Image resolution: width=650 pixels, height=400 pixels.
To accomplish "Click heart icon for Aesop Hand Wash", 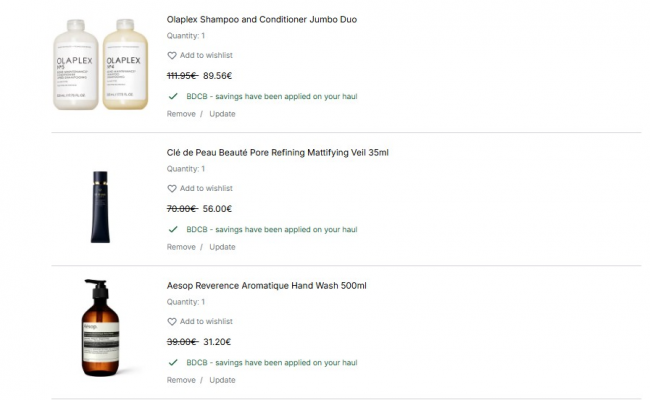I will coord(172,322).
